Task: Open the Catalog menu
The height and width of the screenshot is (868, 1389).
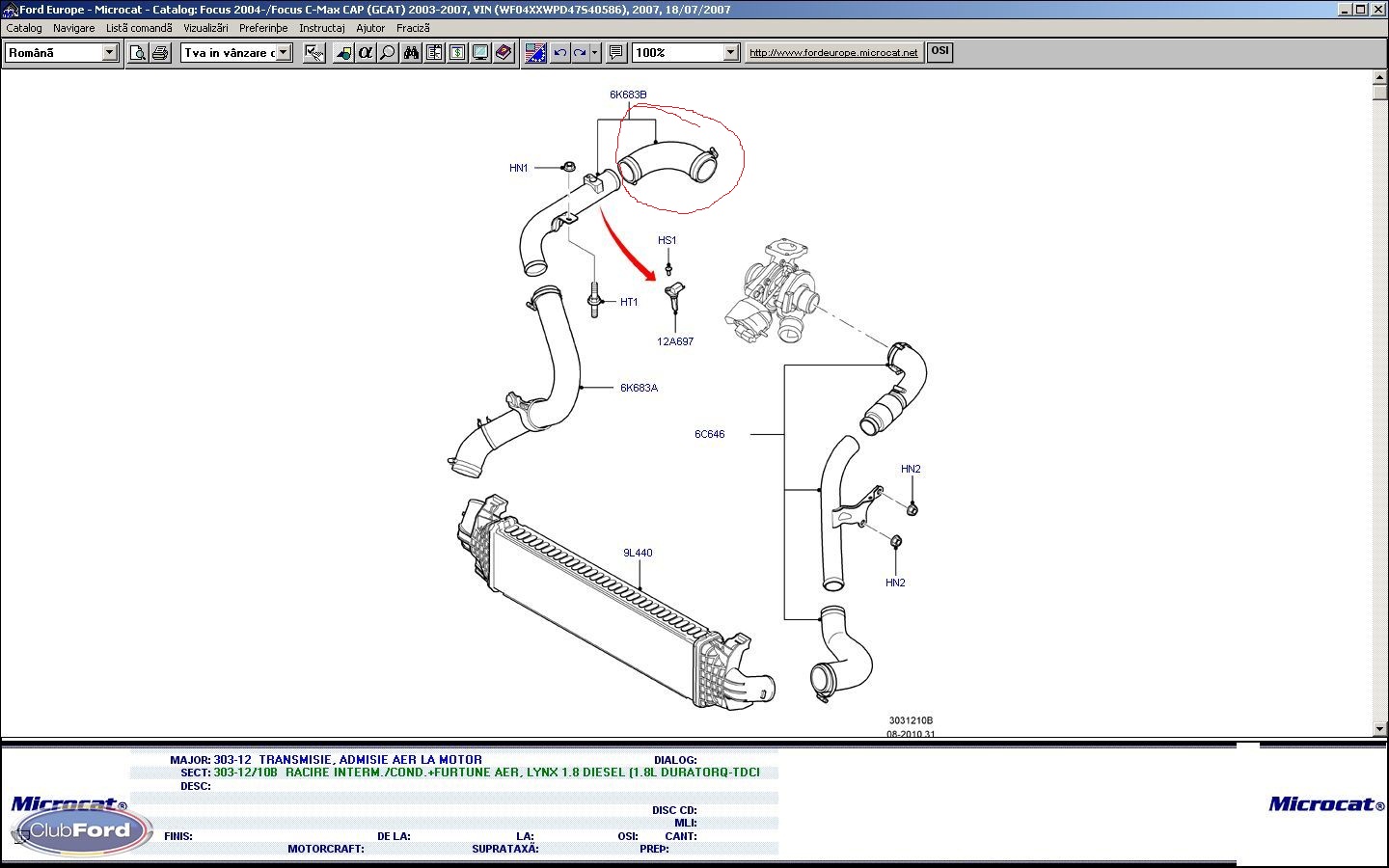Action: point(24,28)
